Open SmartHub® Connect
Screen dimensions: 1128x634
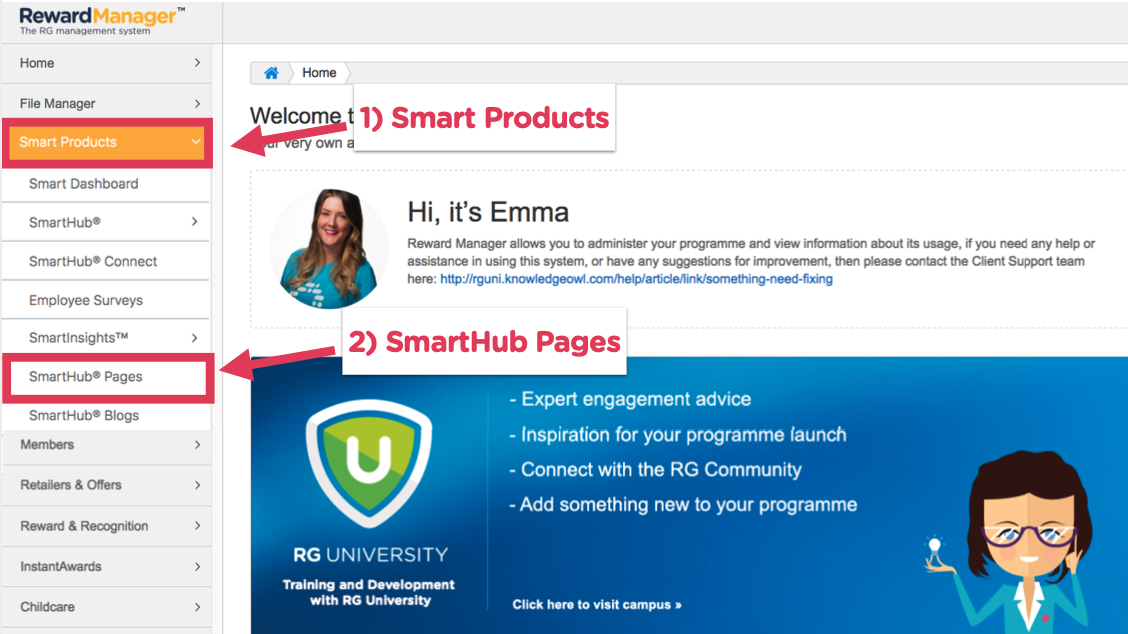(x=106, y=261)
